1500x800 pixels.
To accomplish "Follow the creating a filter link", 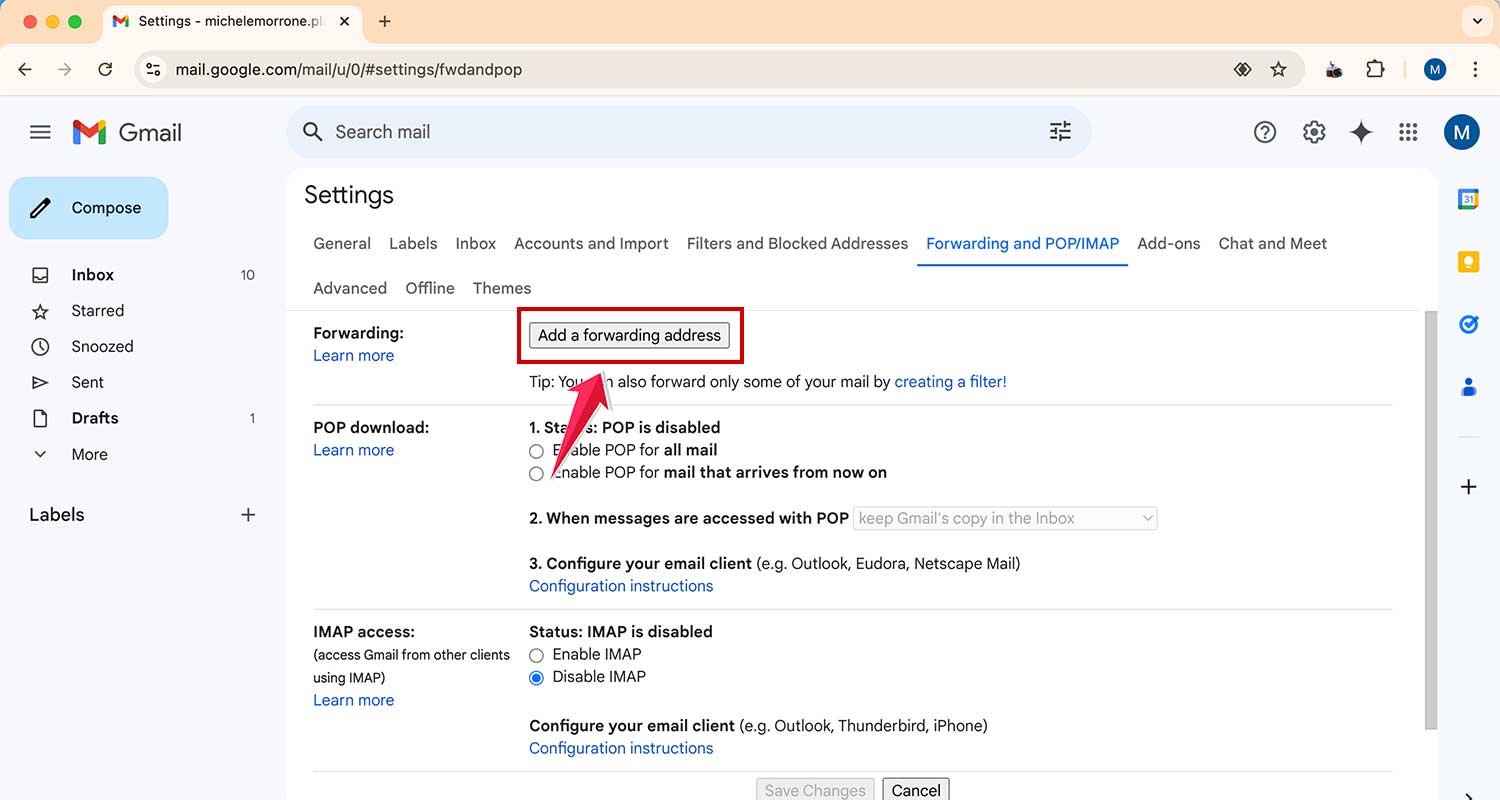I will pos(949,381).
